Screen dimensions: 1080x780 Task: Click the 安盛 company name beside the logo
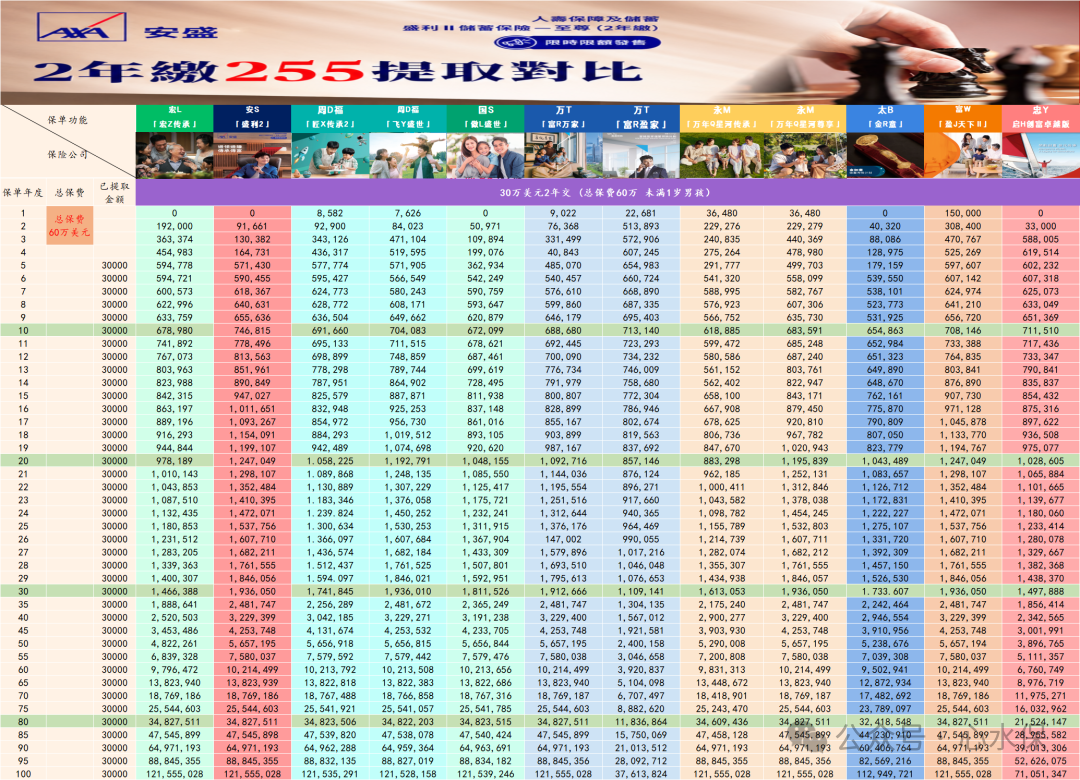point(180,32)
